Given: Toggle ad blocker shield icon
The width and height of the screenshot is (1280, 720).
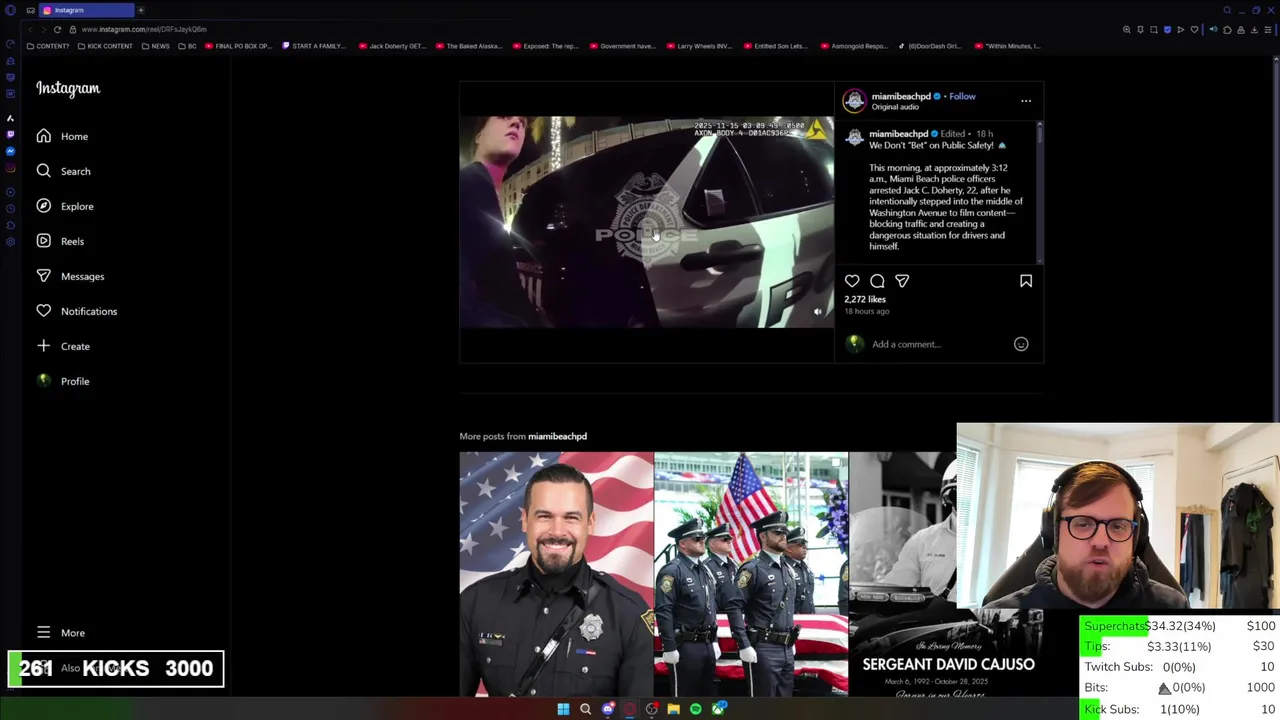Looking at the screenshot, I should [x=1167, y=30].
